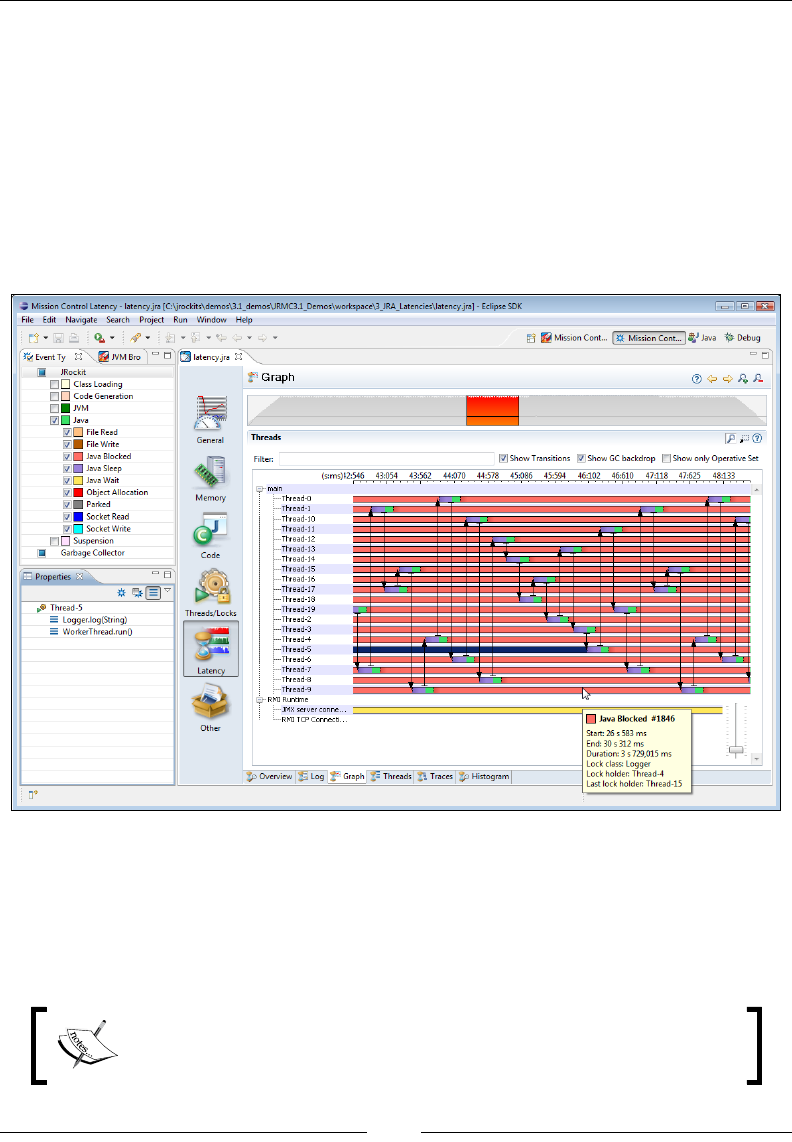Click the thread Filter input field
The image size is (792, 1142).
coord(386,459)
